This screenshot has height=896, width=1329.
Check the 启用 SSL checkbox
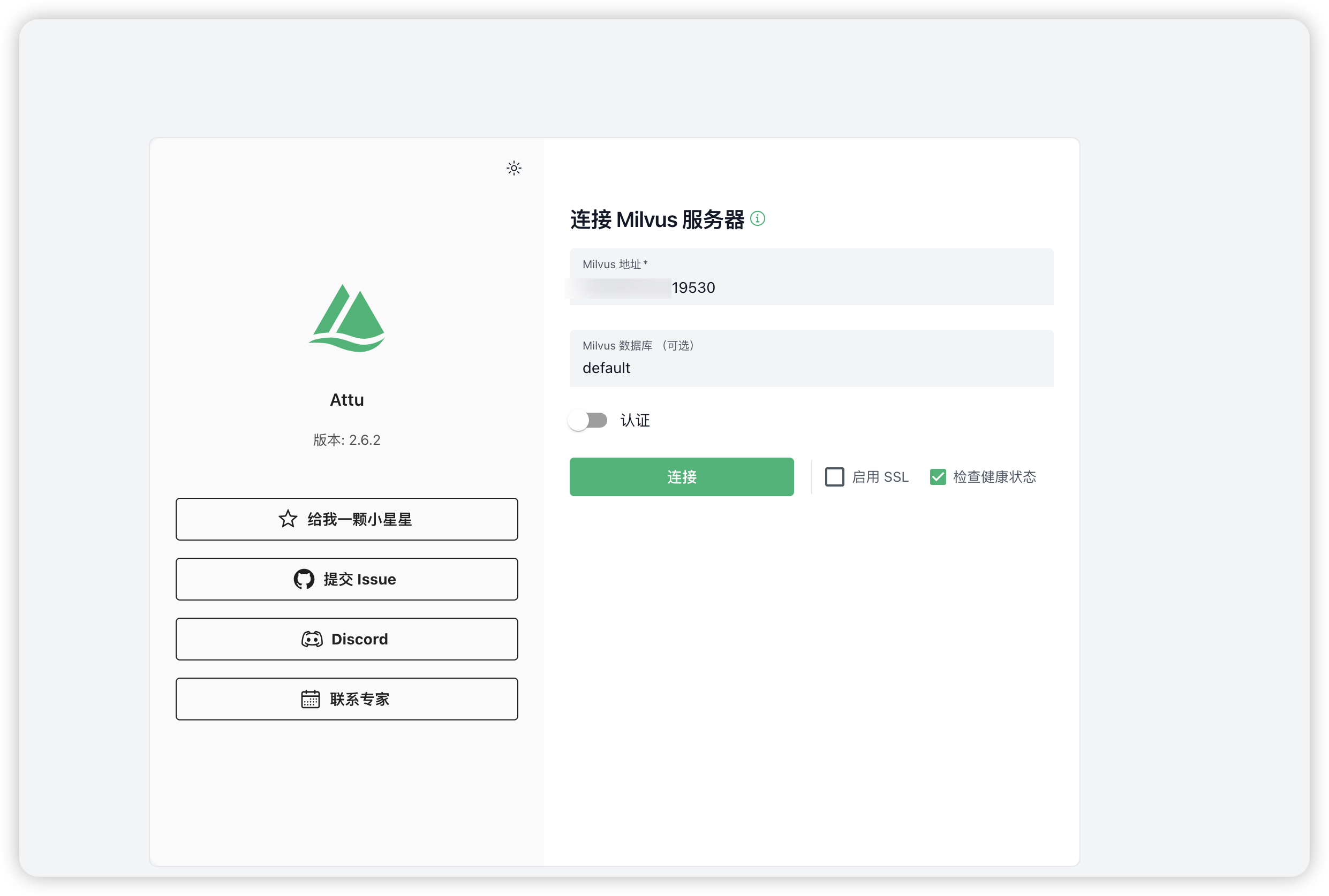pos(835,476)
